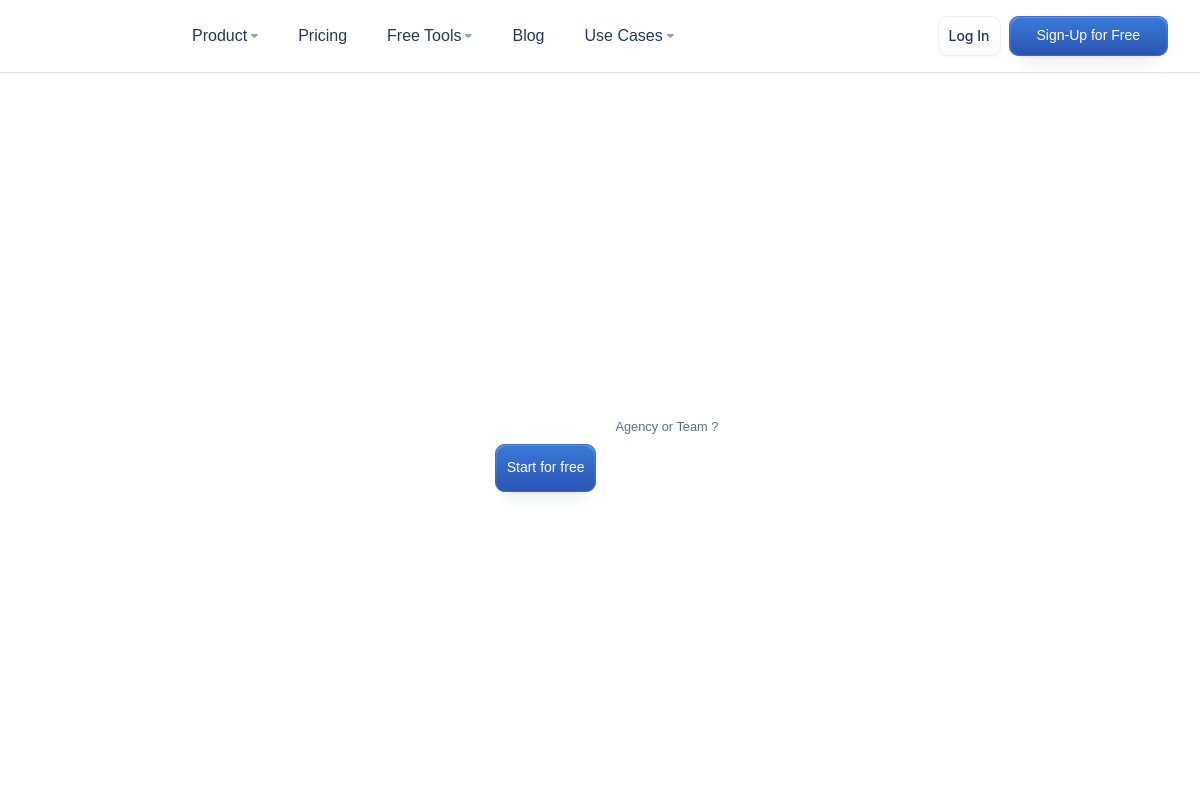Image resolution: width=1200 pixels, height=800 pixels.
Task: Create an account via the header sign-up button
Action: 1088,36
